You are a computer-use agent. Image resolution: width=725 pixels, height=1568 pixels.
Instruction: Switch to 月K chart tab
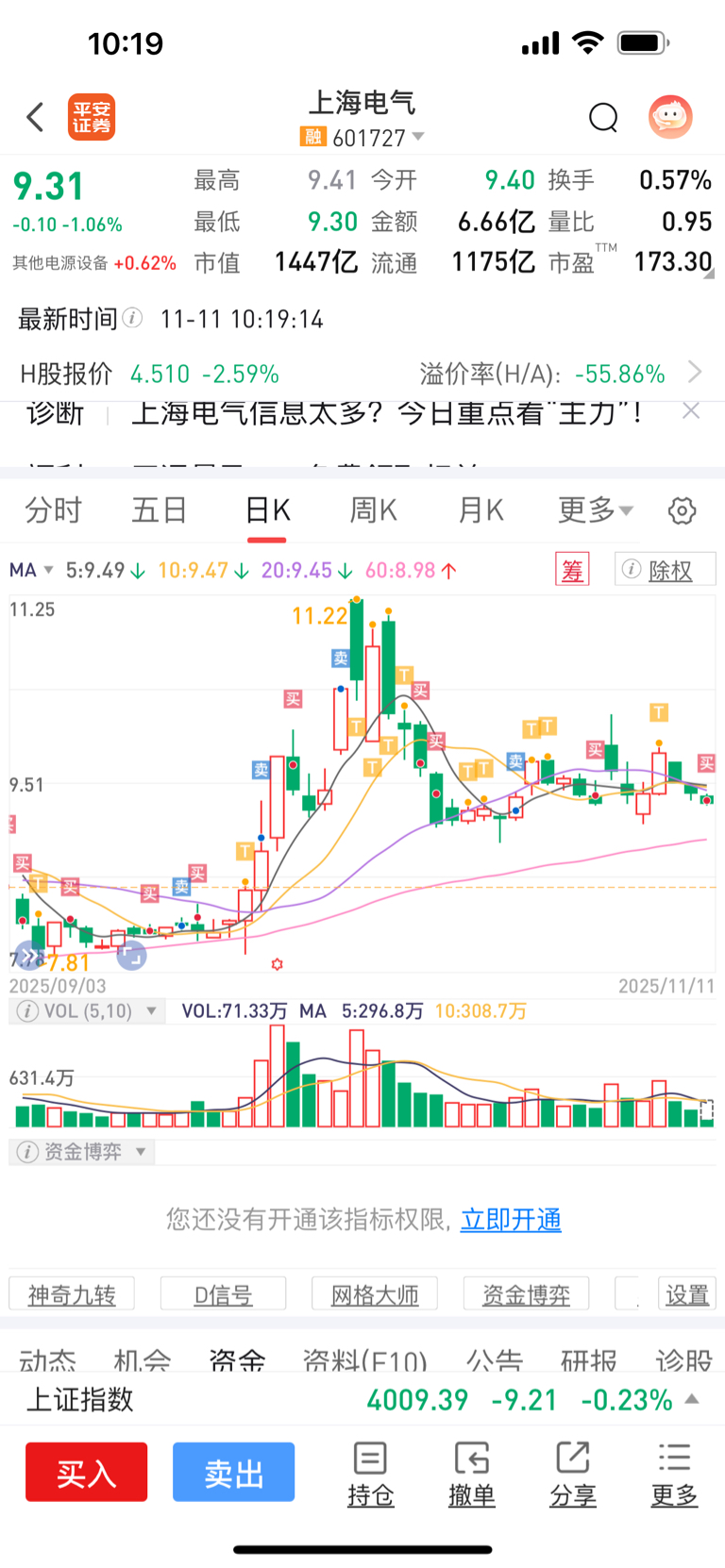pos(481,510)
